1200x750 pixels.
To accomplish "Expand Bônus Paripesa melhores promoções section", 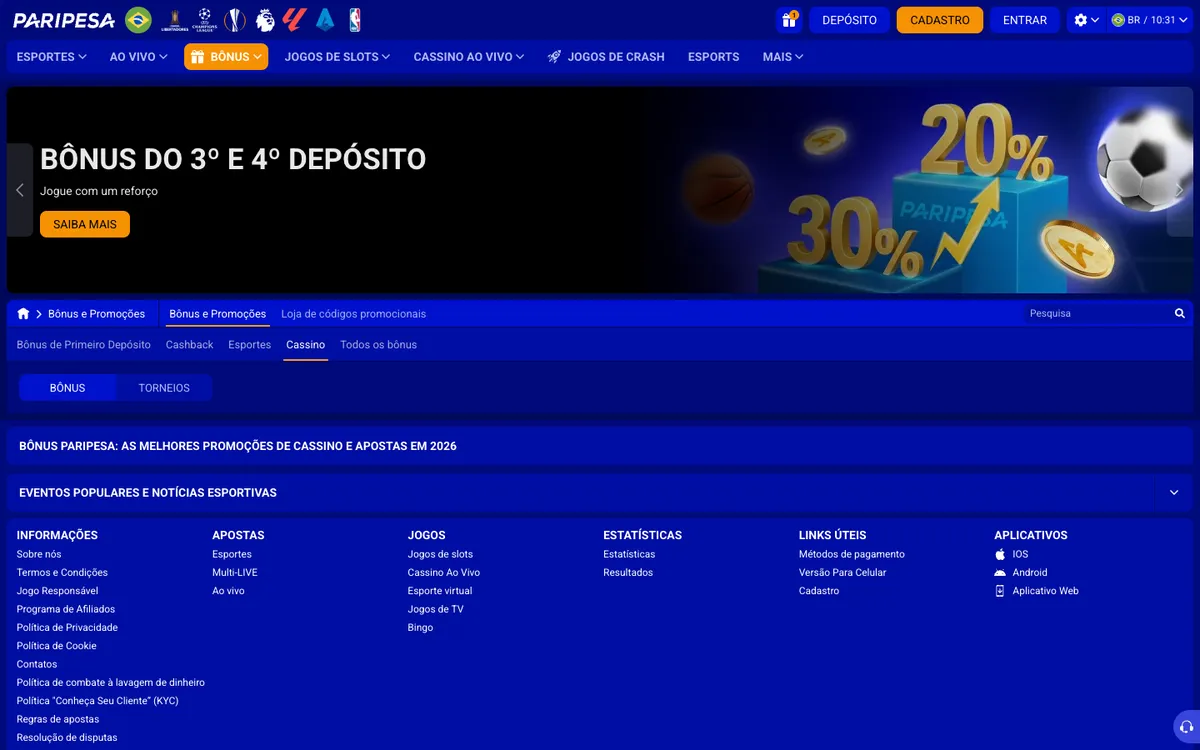I will 600,446.
